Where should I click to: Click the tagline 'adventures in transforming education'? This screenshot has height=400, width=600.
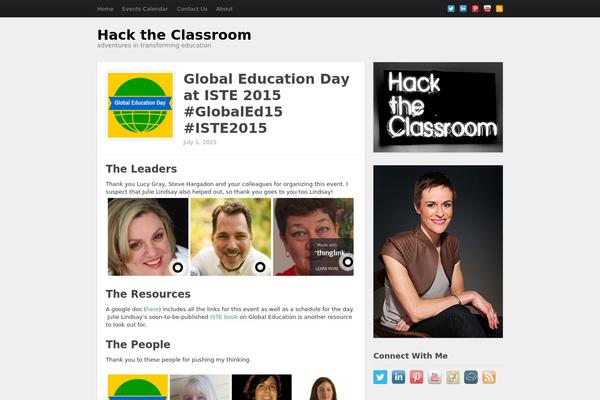(154, 45)
